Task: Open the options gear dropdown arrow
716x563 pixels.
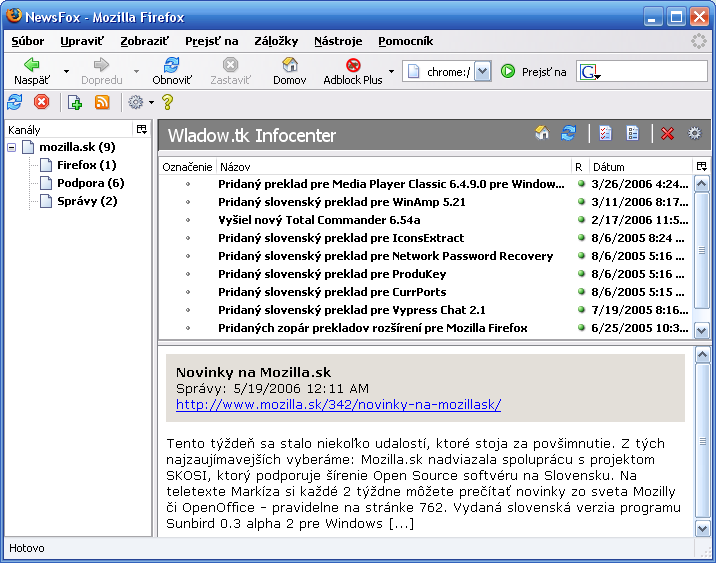Action: point(151,102)
